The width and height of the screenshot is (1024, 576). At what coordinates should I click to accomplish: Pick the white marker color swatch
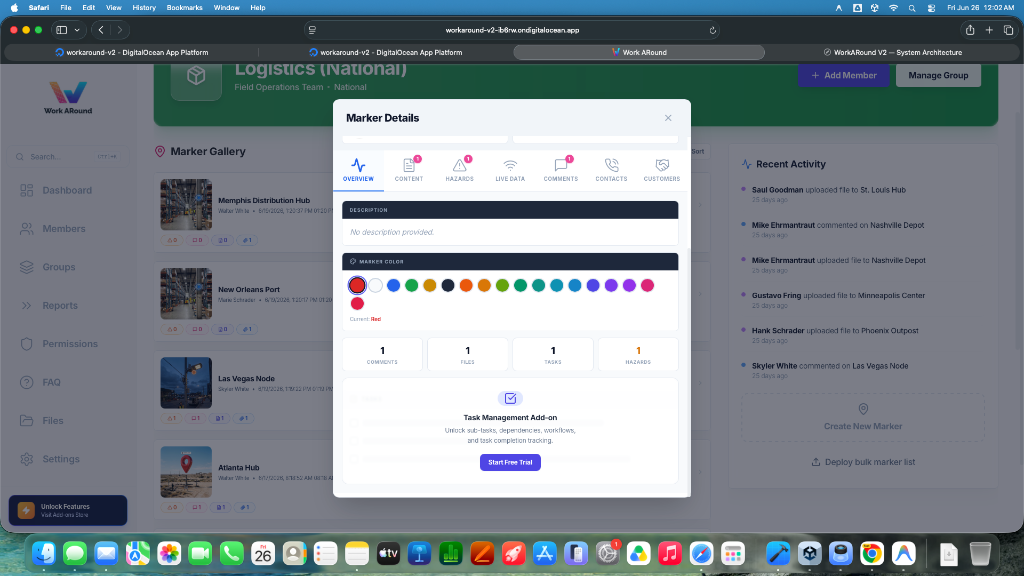click(376, 285)
